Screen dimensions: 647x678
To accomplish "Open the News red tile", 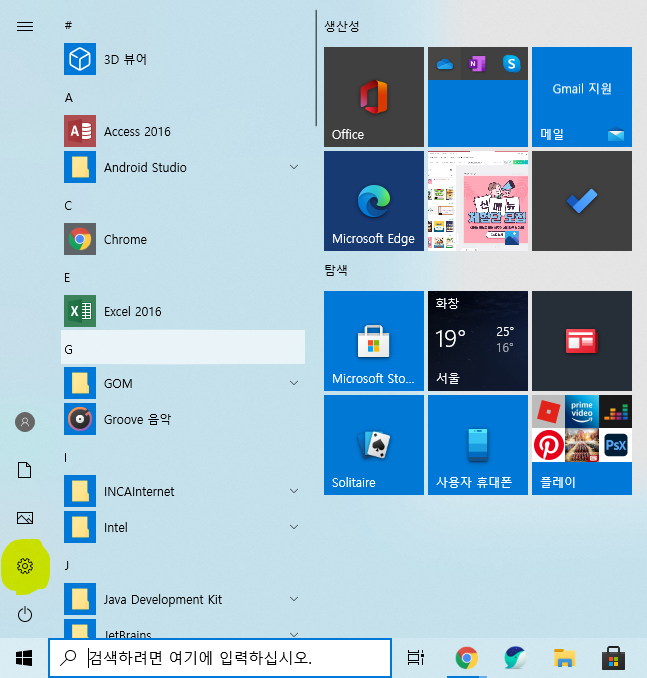I will tap(582, 341).
